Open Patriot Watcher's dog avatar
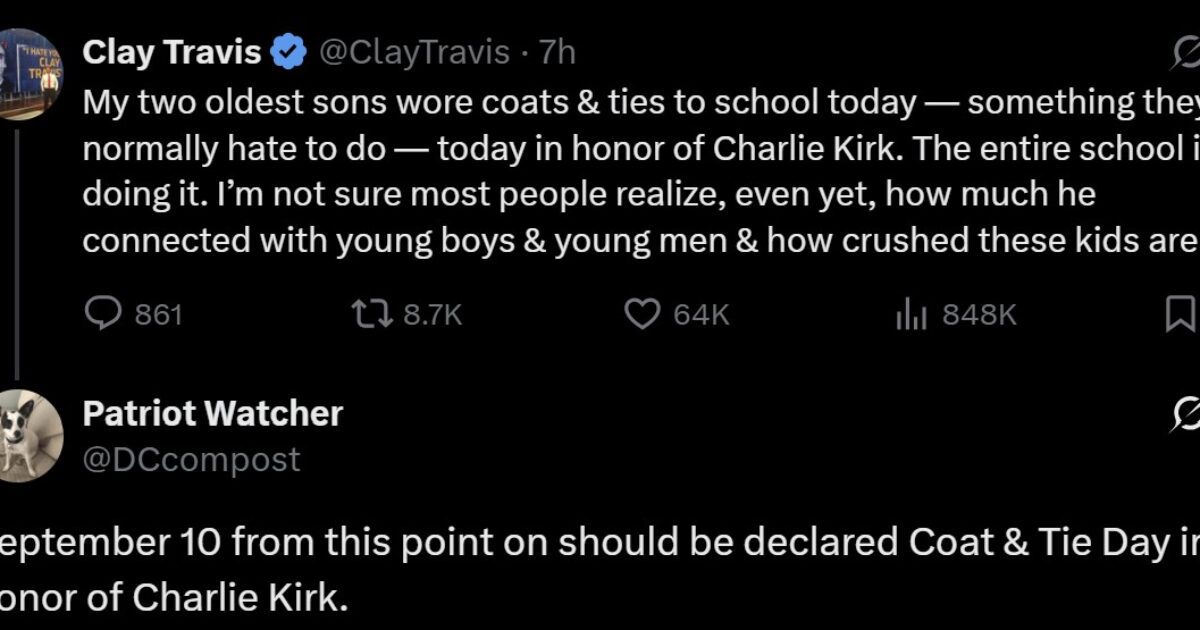 tap(30, 437)
